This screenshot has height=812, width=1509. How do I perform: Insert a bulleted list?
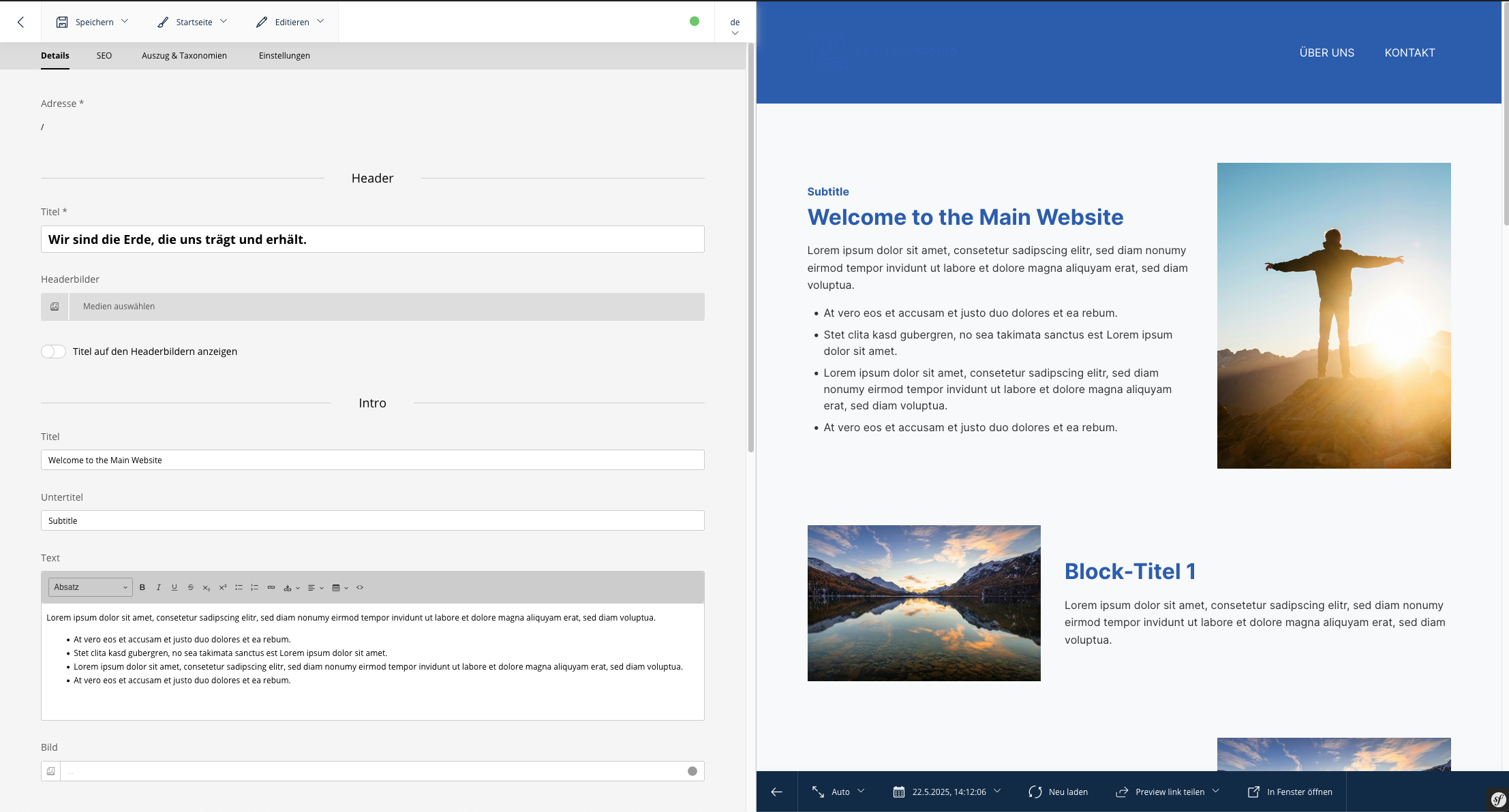click(239, 587)
